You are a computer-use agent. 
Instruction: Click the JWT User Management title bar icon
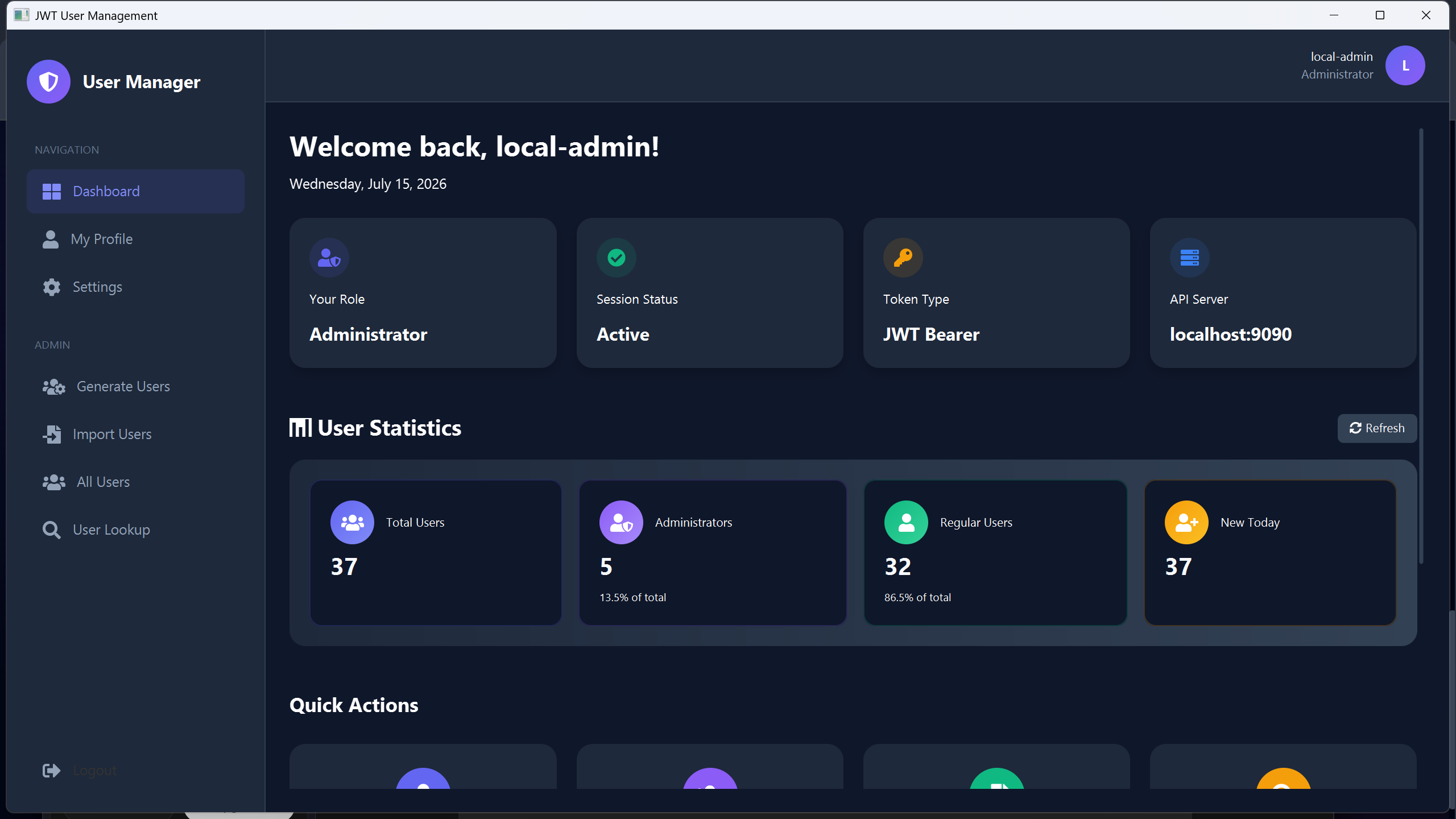tap(21, 15)
